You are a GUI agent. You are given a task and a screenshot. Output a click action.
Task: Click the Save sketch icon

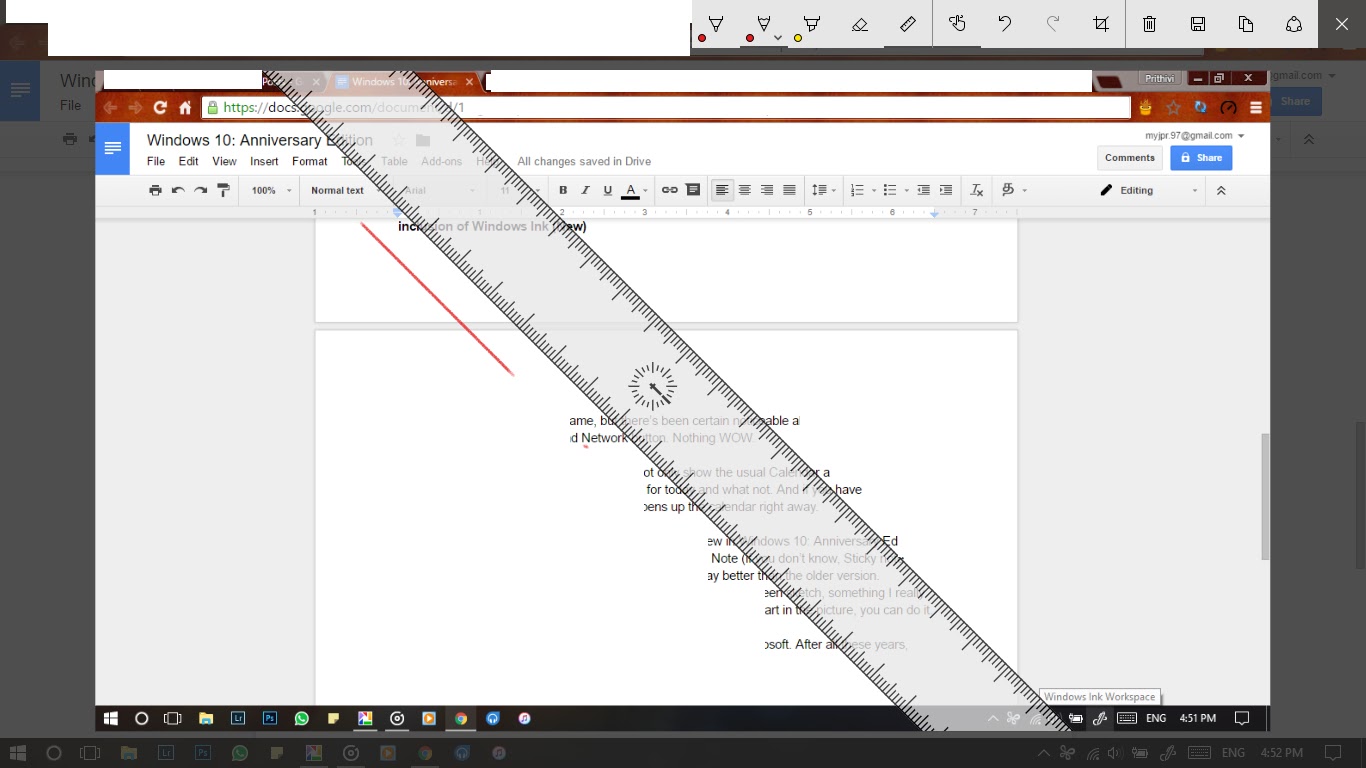click(1197, 24)
